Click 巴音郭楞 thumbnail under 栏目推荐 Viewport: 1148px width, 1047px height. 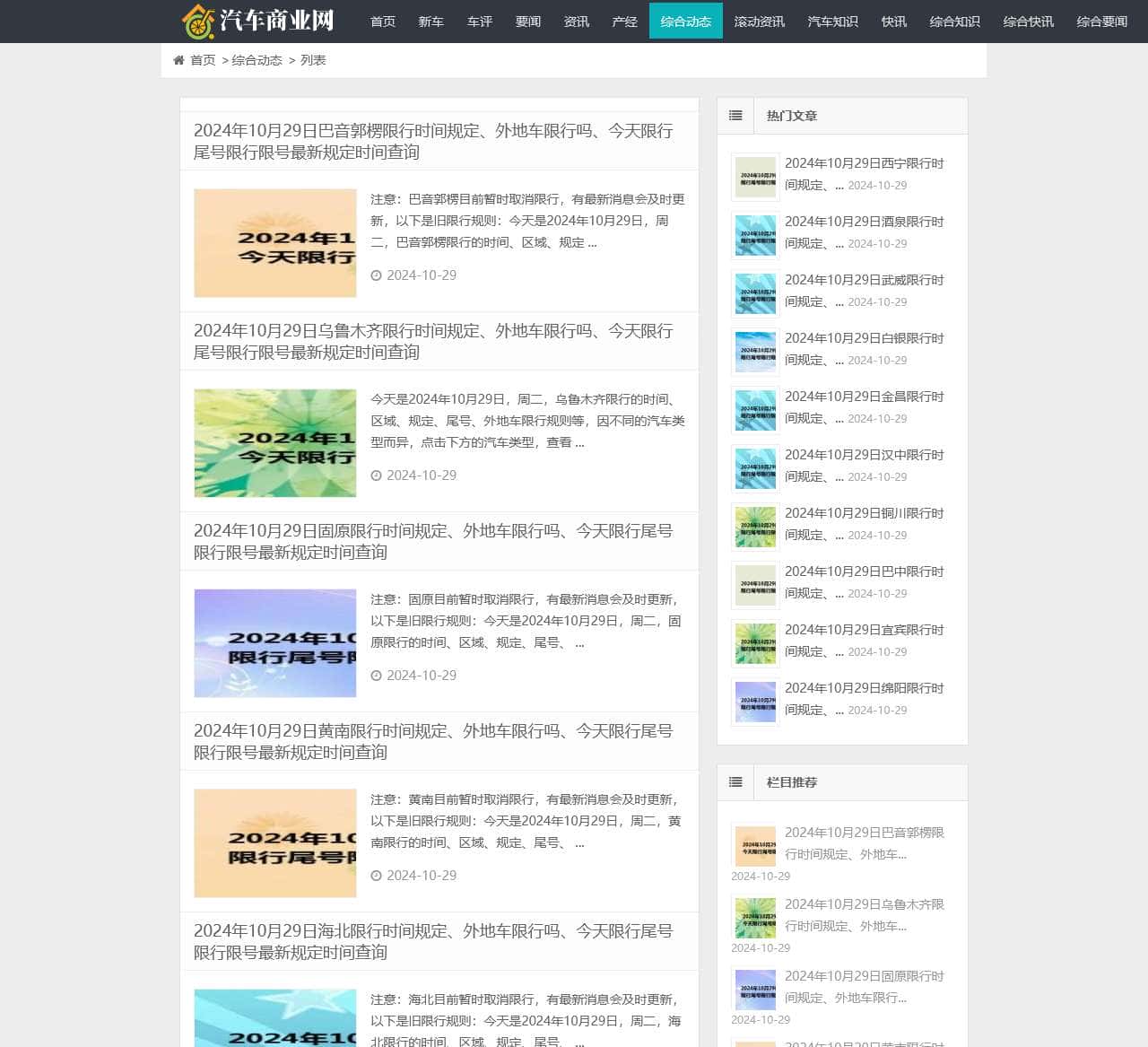tap(755, 846)
